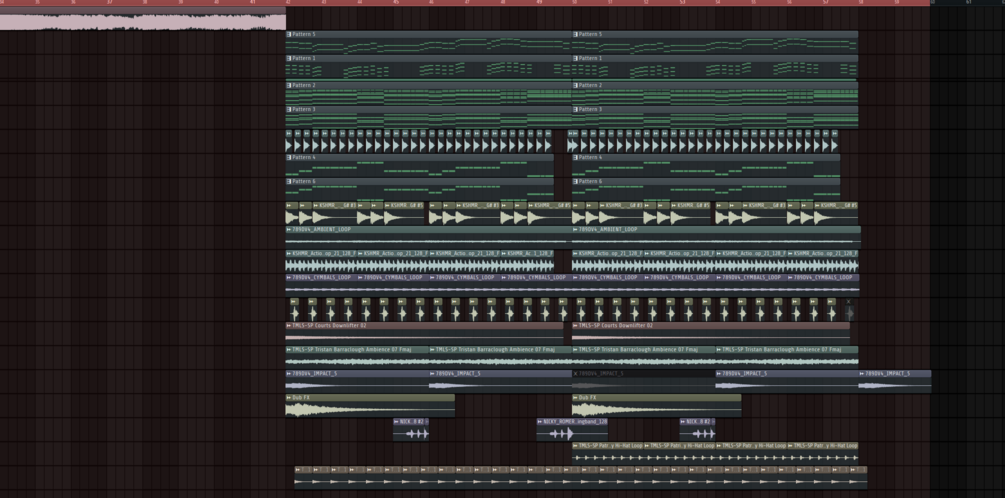Open the clip menu icon of Pattern 2 at bar 50
This screenshot has width=1005, height=498.
576,85
